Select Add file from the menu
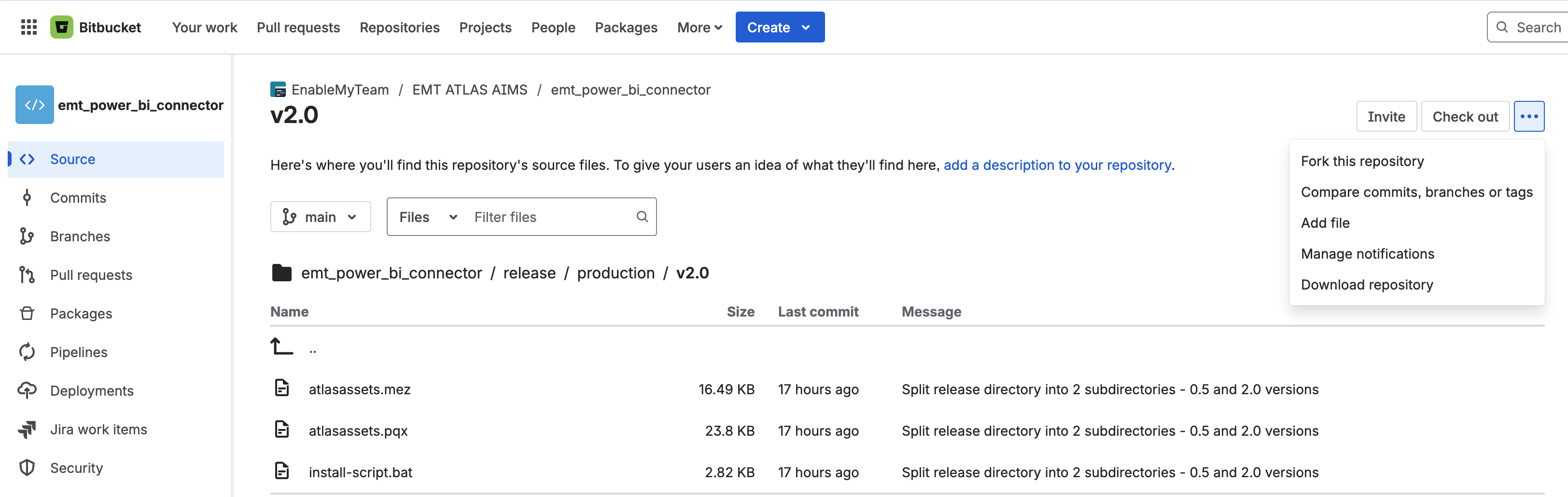 [1325, 222]
